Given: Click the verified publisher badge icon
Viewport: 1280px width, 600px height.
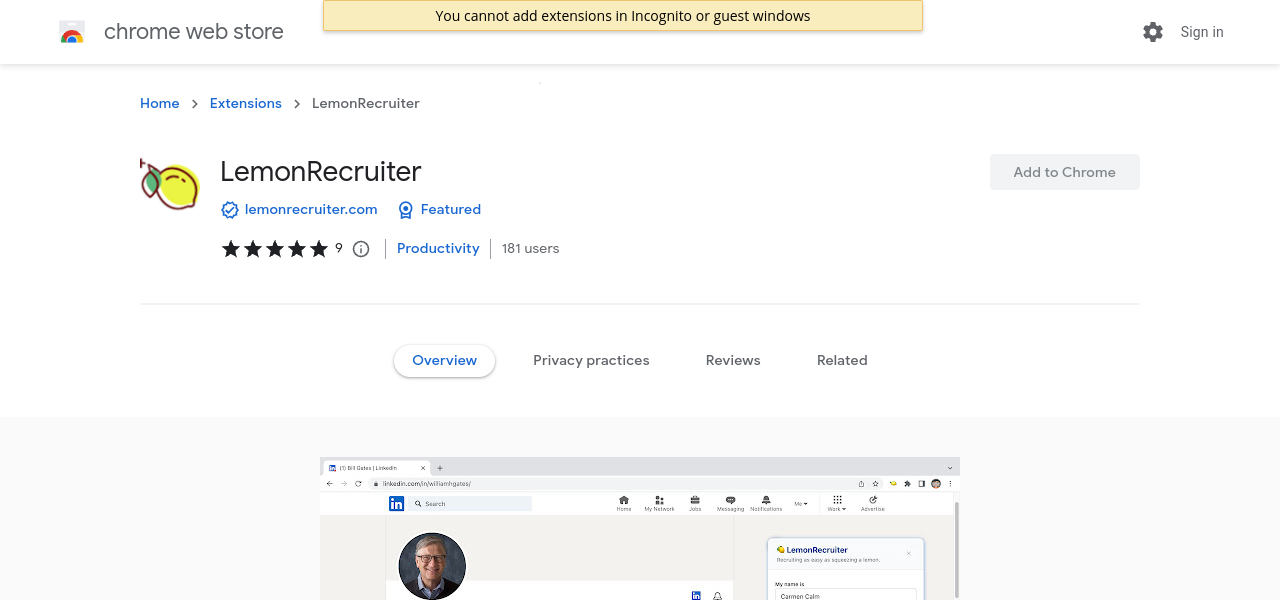Looking at the screenshot, I should tap(230, 210).
